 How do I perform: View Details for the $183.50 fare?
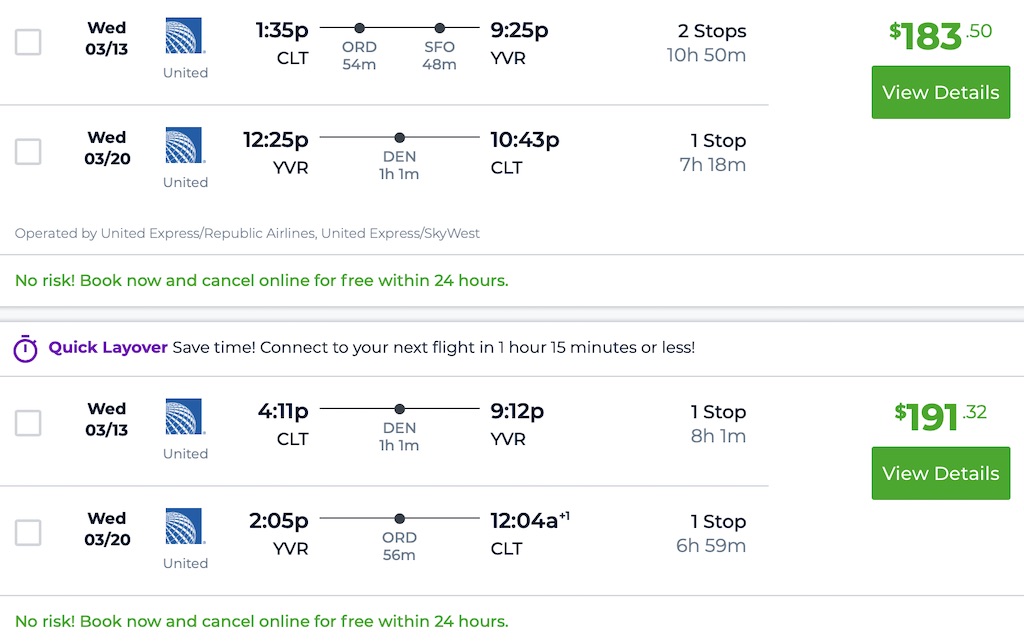click(x=940, y=92)
